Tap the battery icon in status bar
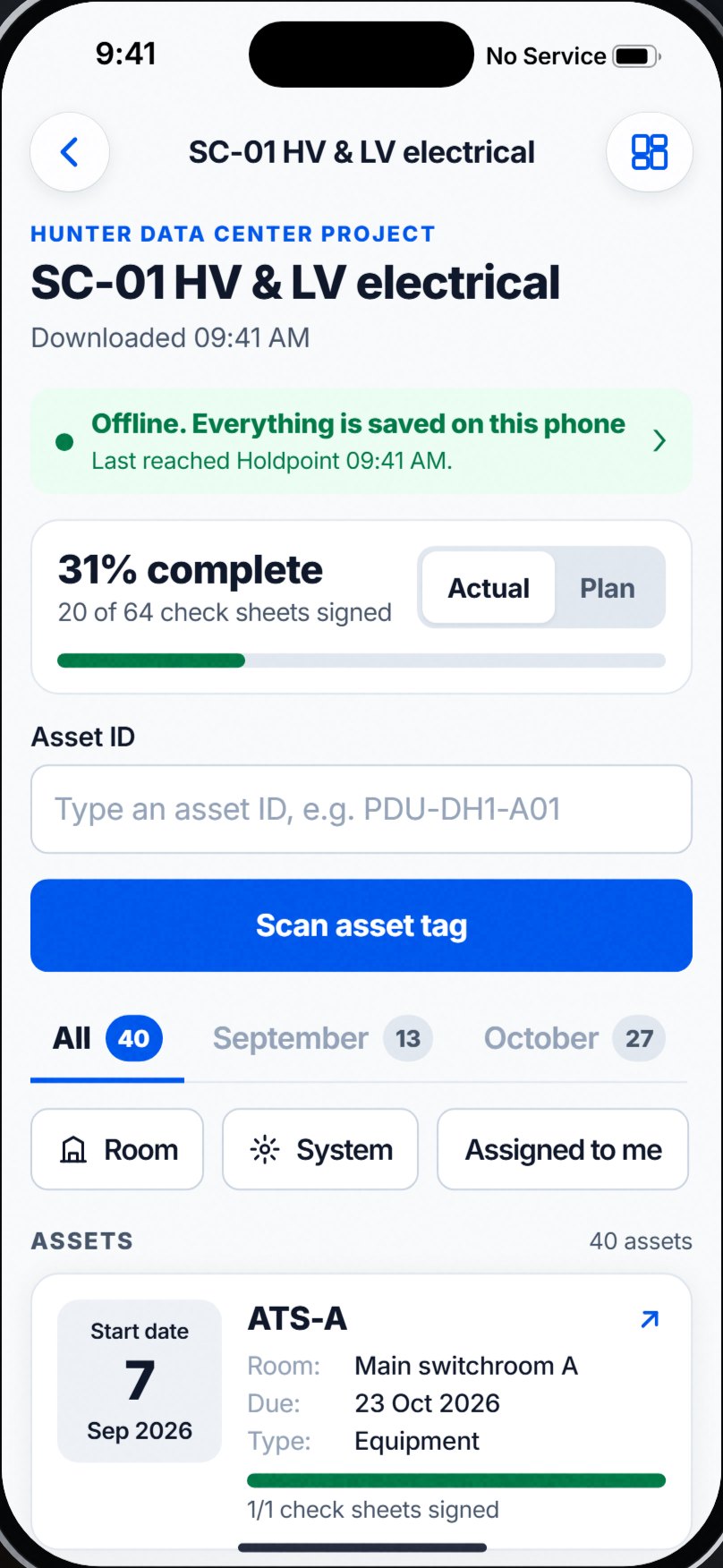 637,56
